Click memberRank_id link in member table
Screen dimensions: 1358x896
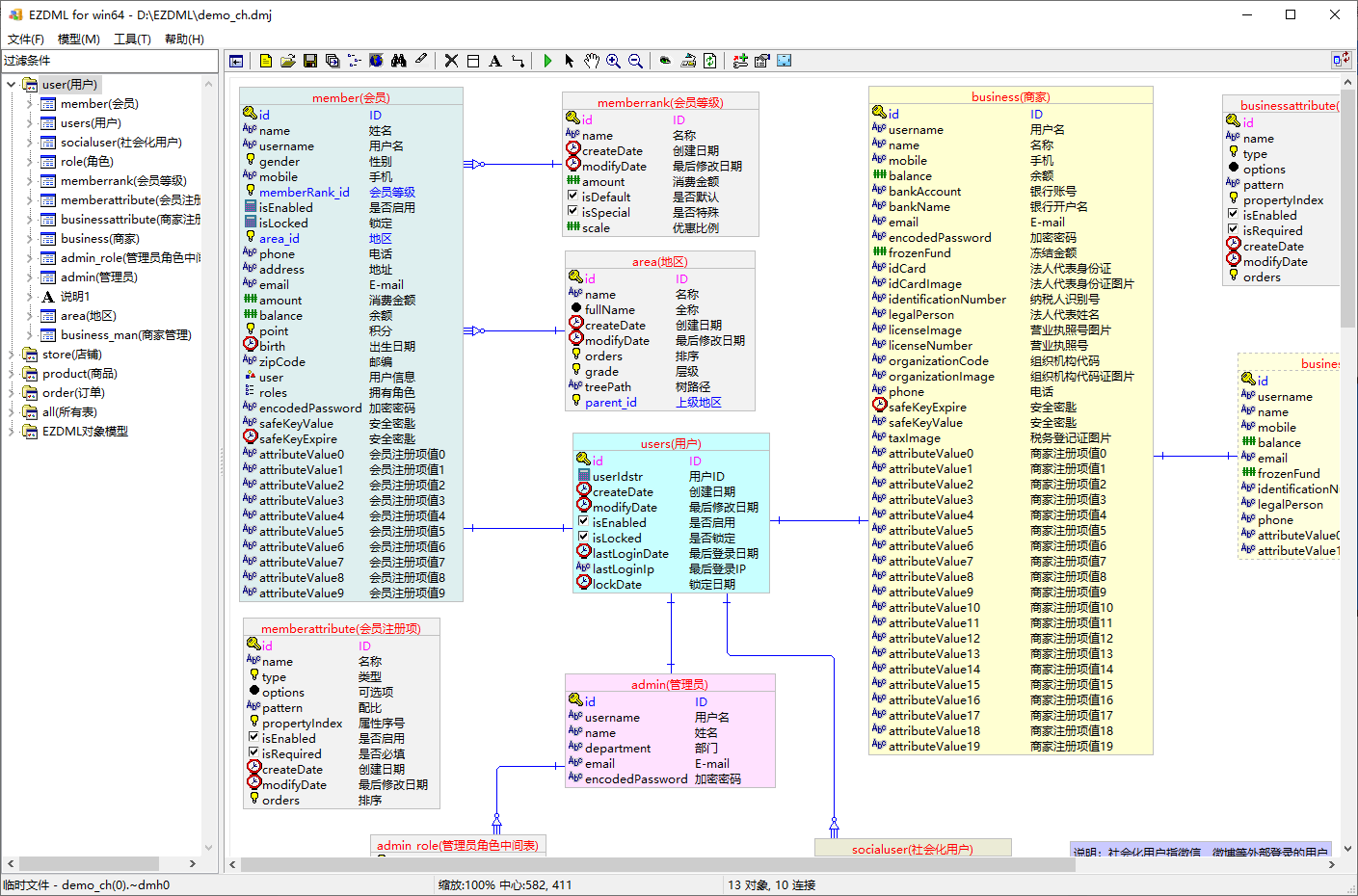point(304,193)
